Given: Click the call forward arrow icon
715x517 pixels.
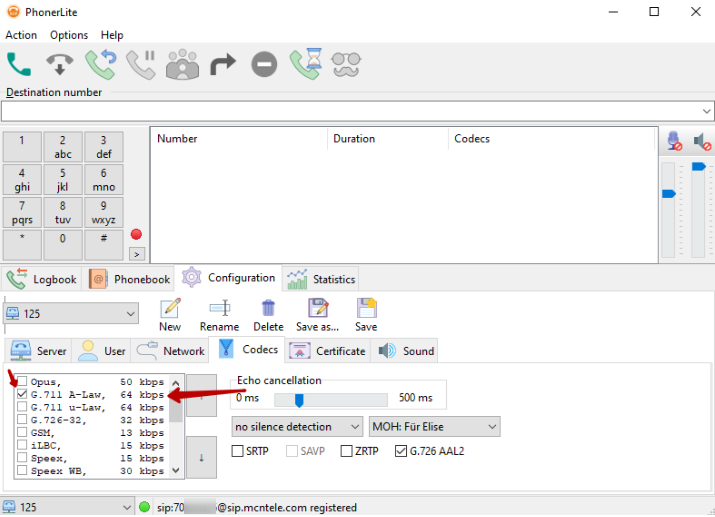Looking at the screenshot, I should click(223, 64).
